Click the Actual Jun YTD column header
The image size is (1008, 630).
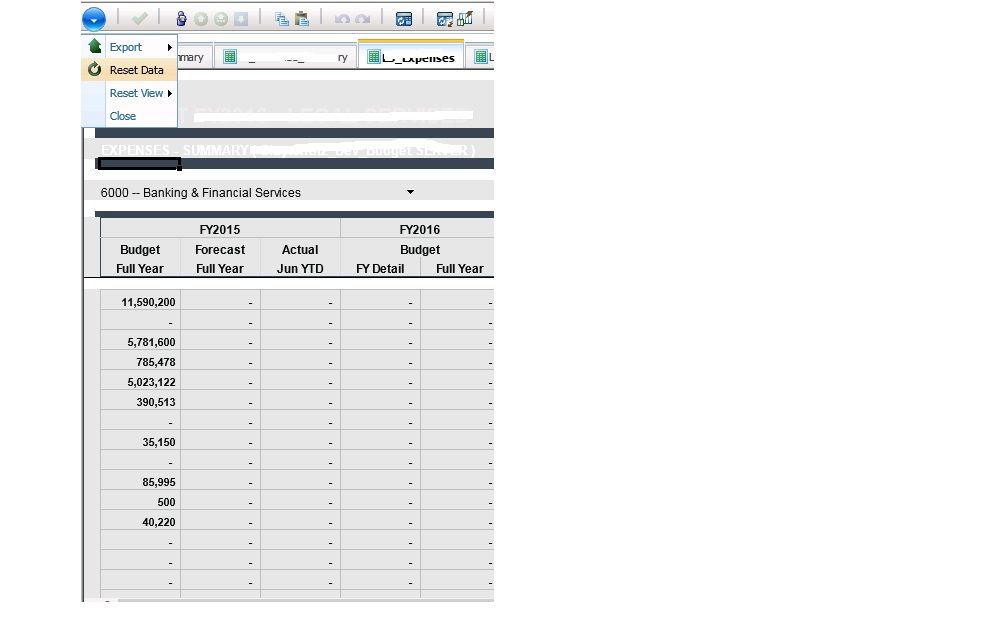(x=300, y=259)
